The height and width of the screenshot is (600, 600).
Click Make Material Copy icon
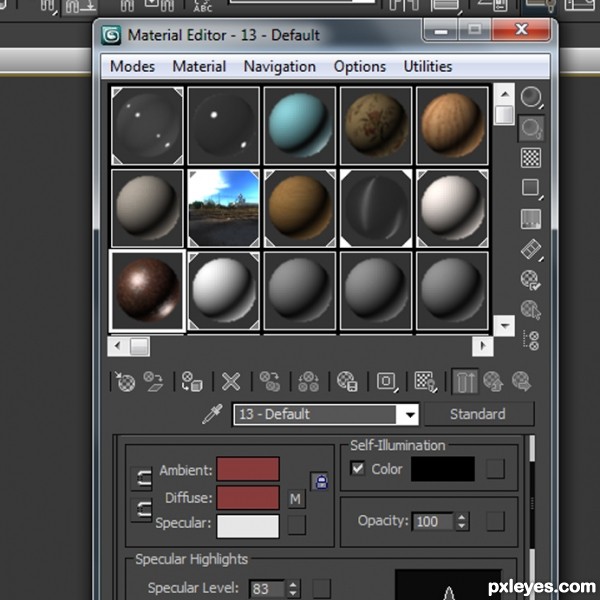270,382
